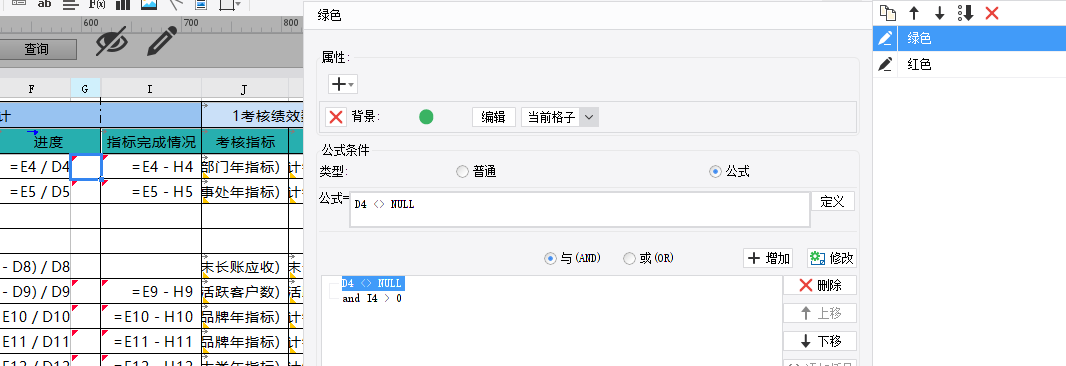Click the '1考核绩效' merged header cell
The width and height of the screenshot is (1066, 366).
coord(253,116)
